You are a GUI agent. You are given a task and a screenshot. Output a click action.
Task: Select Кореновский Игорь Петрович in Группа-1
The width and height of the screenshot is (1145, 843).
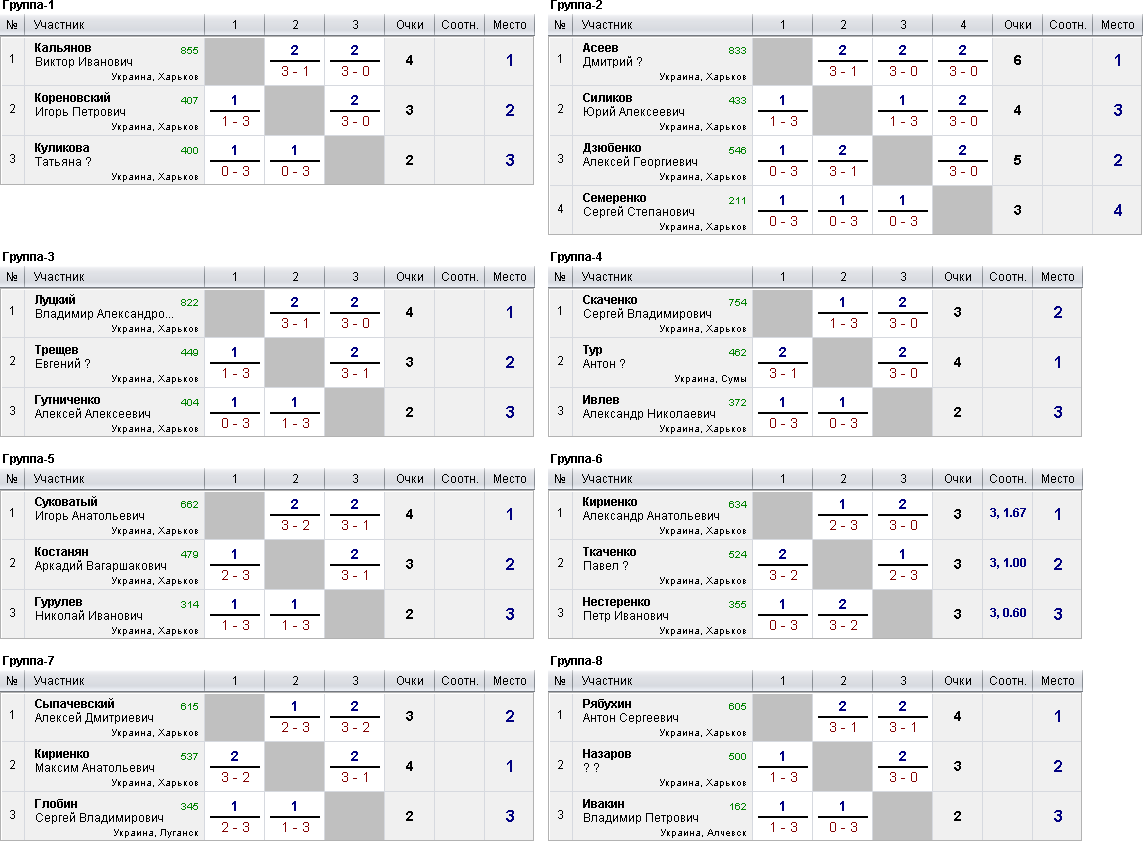point(80,104)
